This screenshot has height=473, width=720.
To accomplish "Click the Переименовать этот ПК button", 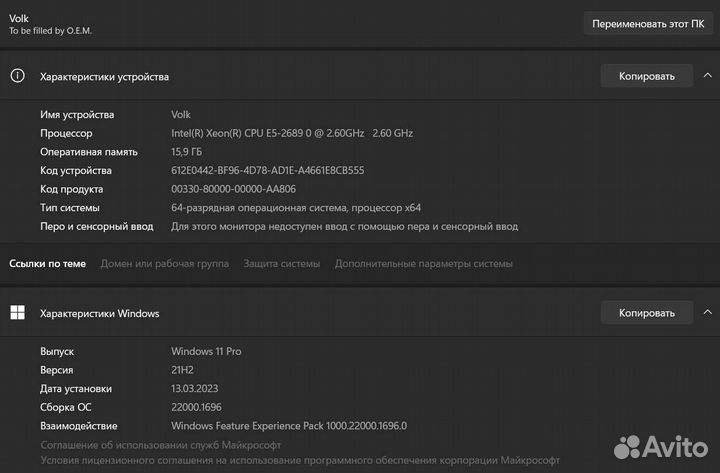I will click(647, 24).
